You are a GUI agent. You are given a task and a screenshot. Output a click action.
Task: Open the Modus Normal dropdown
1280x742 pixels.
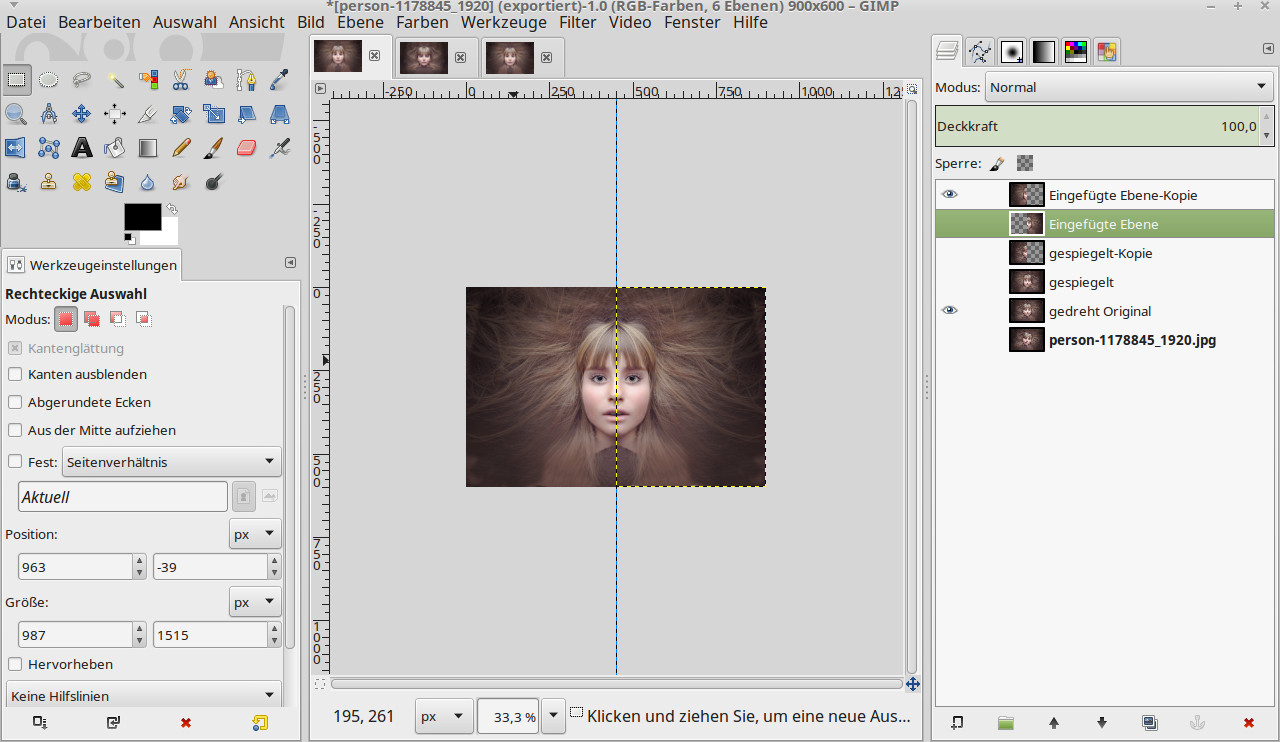pos(1128,87)
